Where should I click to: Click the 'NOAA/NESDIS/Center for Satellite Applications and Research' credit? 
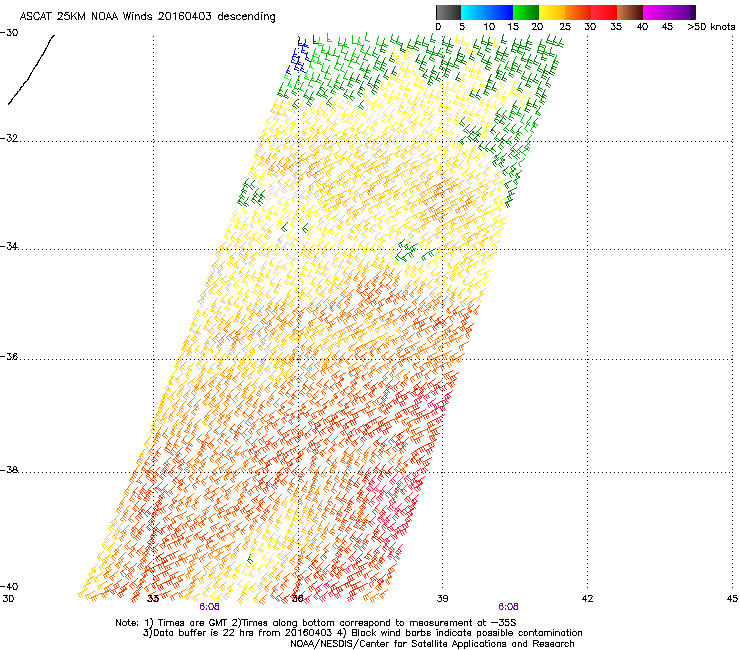pyautogui.click(x=432, y=644)
